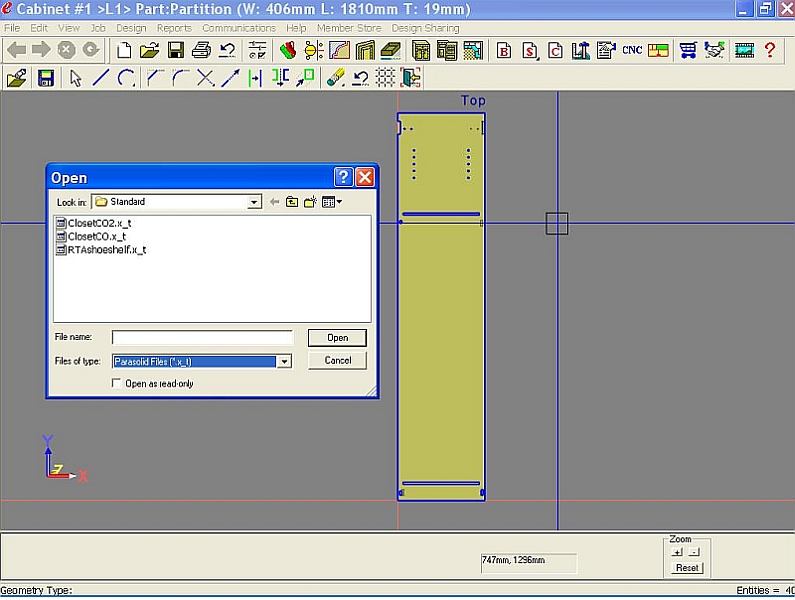The height and width of the screenshot is (600, 795).
Task: Expand the Files of type dropdown
Action: coord(284,361)
